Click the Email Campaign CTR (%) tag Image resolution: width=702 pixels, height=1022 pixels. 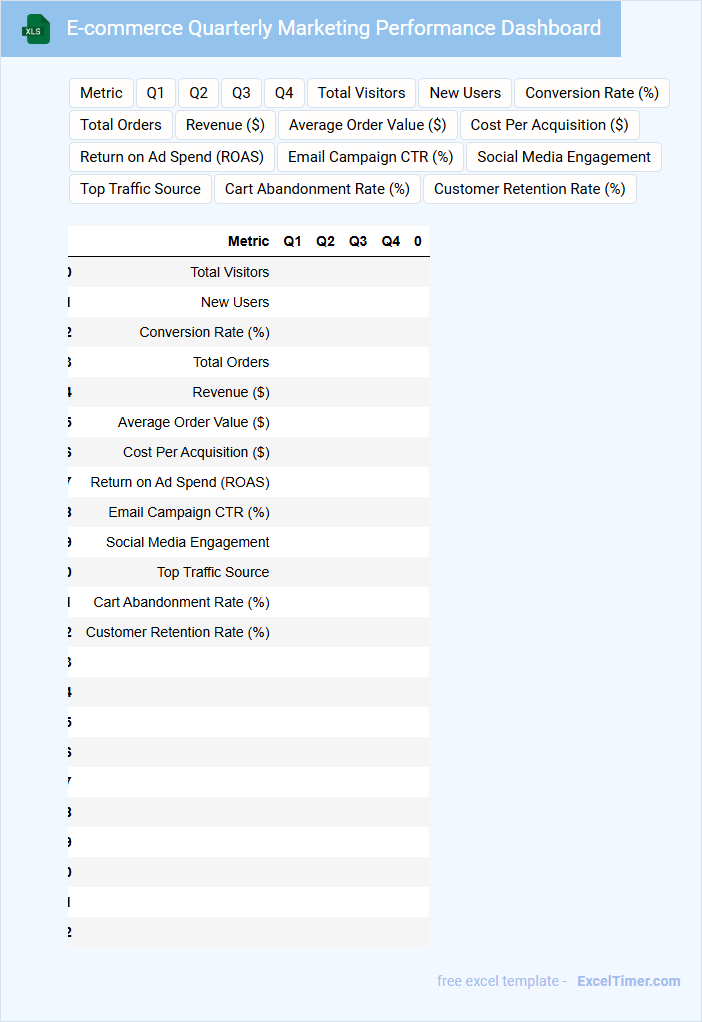(x=370, y=157)
